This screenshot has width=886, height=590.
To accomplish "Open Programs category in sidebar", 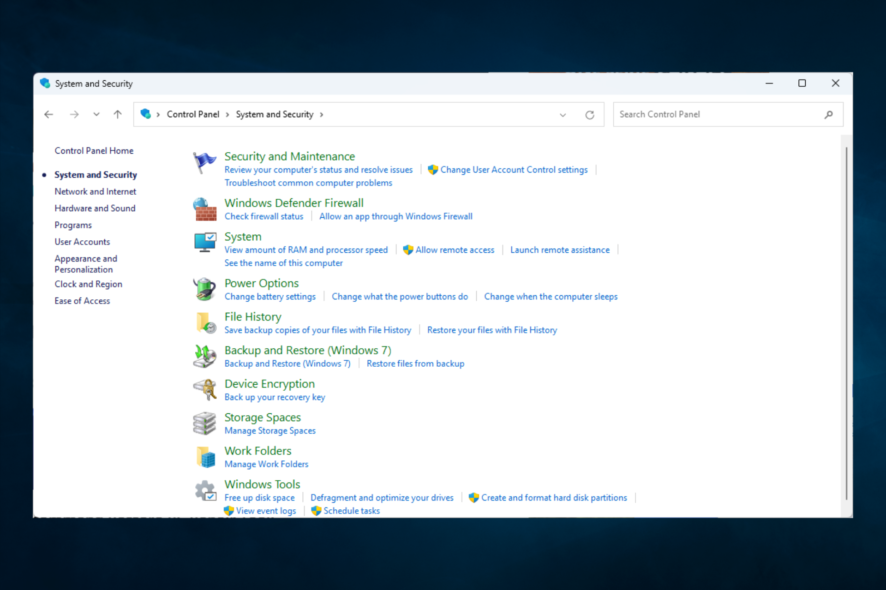I will [x=73, y=225].
